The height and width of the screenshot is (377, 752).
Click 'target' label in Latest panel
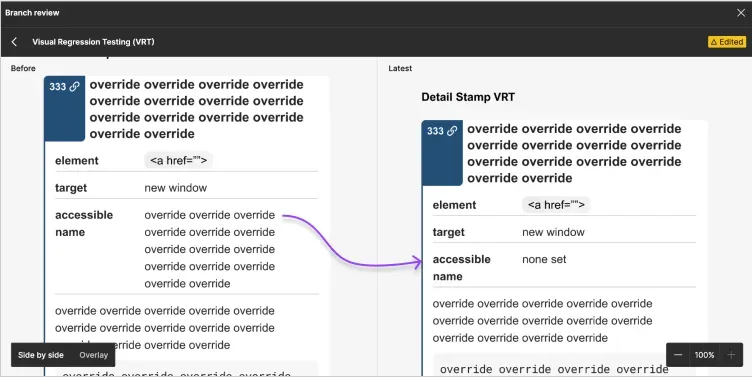449,233
